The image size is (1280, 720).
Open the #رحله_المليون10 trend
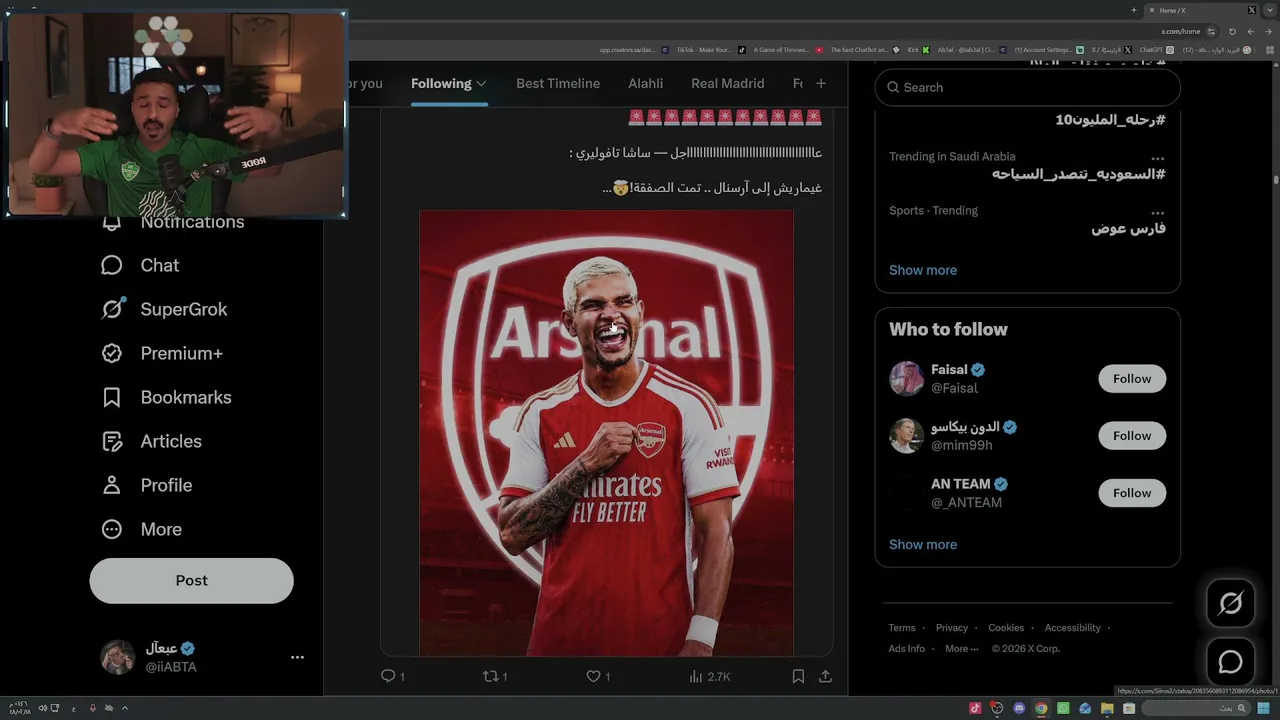coord(1110,120)
